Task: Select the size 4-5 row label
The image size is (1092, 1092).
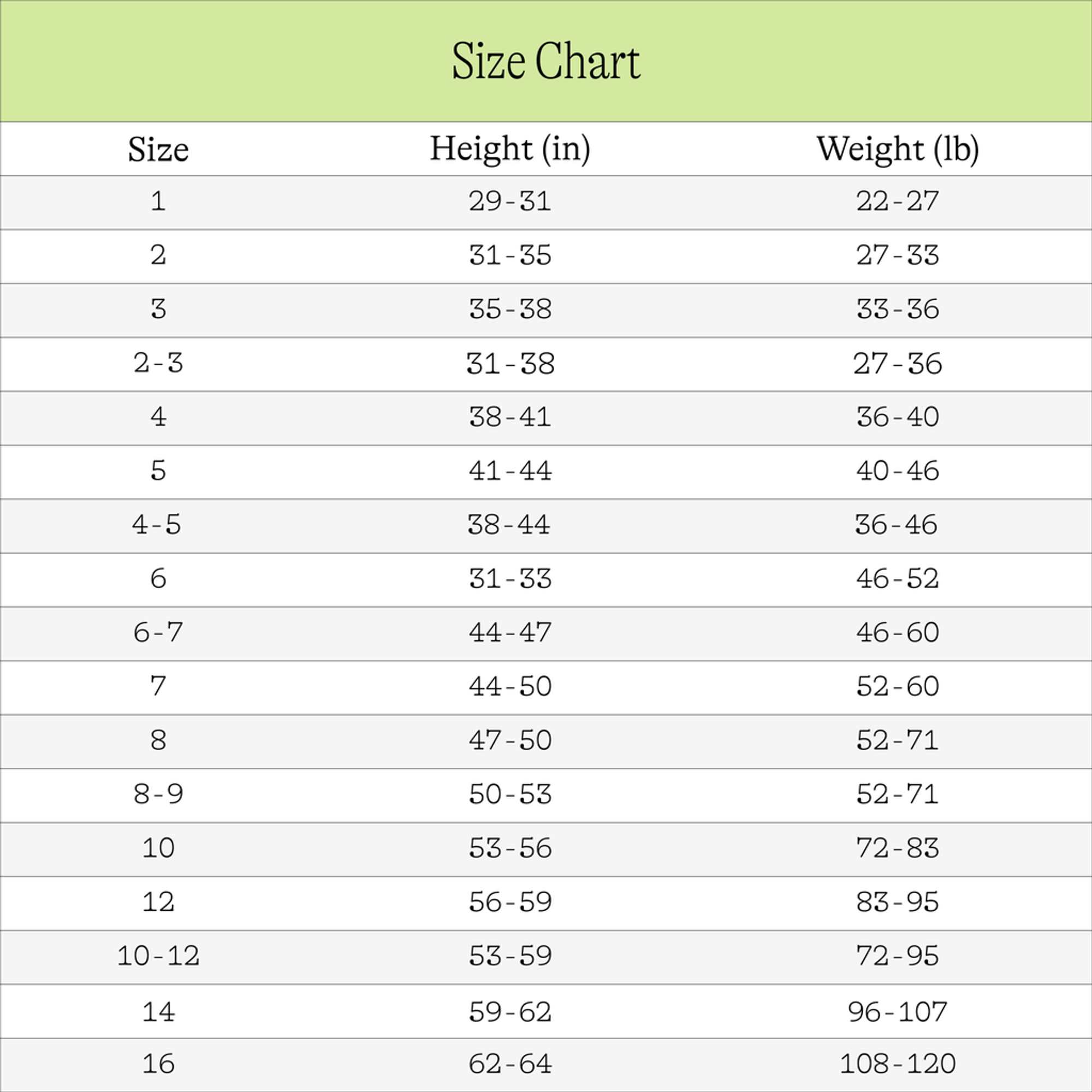Action: pos(157,525)
